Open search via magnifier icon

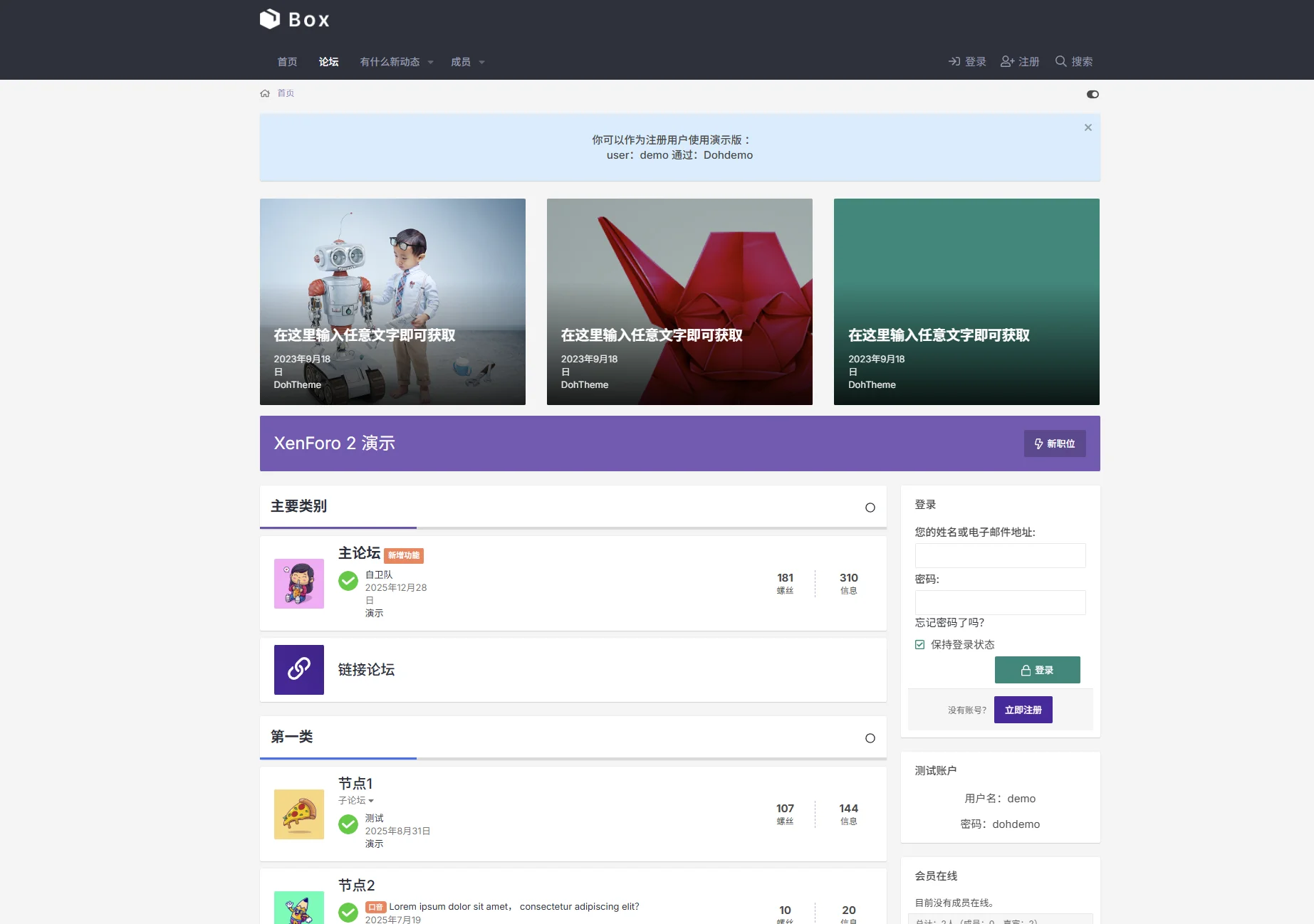tap(1060, 61)
